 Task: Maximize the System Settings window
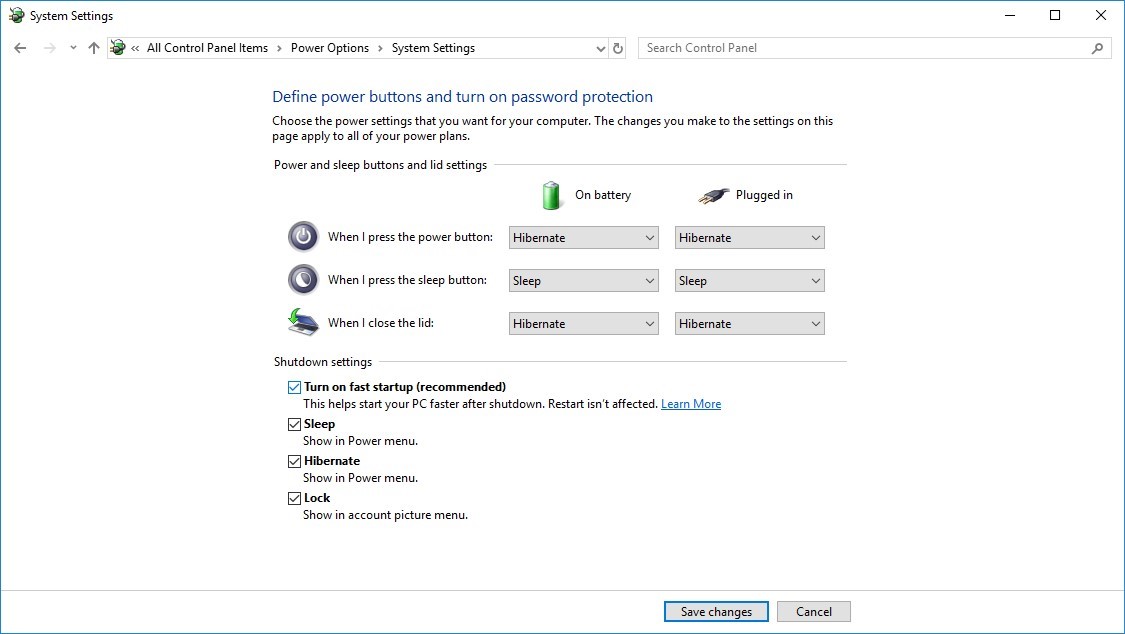point(1055,15)
